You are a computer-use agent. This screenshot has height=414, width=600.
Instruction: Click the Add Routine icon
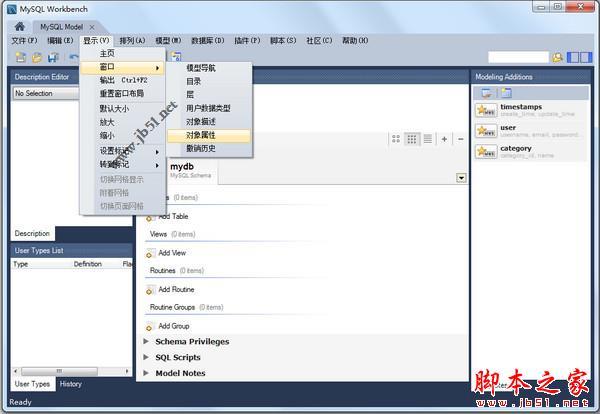point(150,290)
